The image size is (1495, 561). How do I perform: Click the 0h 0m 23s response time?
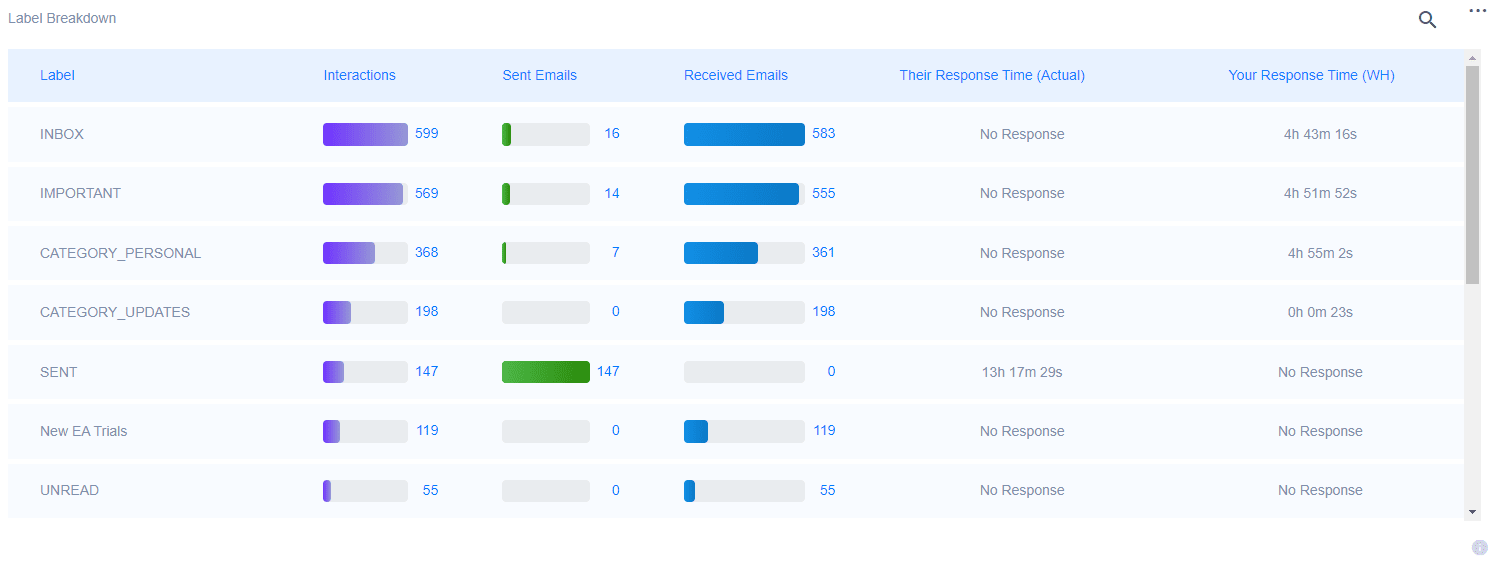coord(1320,312)
